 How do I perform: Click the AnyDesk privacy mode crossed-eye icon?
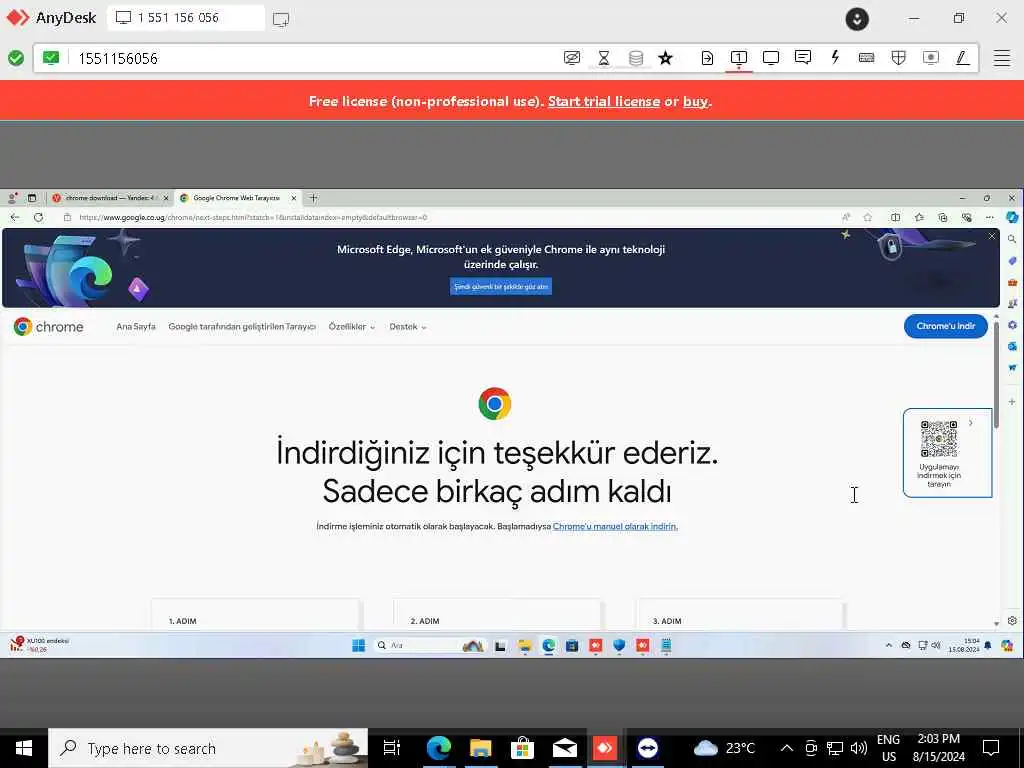pyautogui.click(x=571, y=58)
